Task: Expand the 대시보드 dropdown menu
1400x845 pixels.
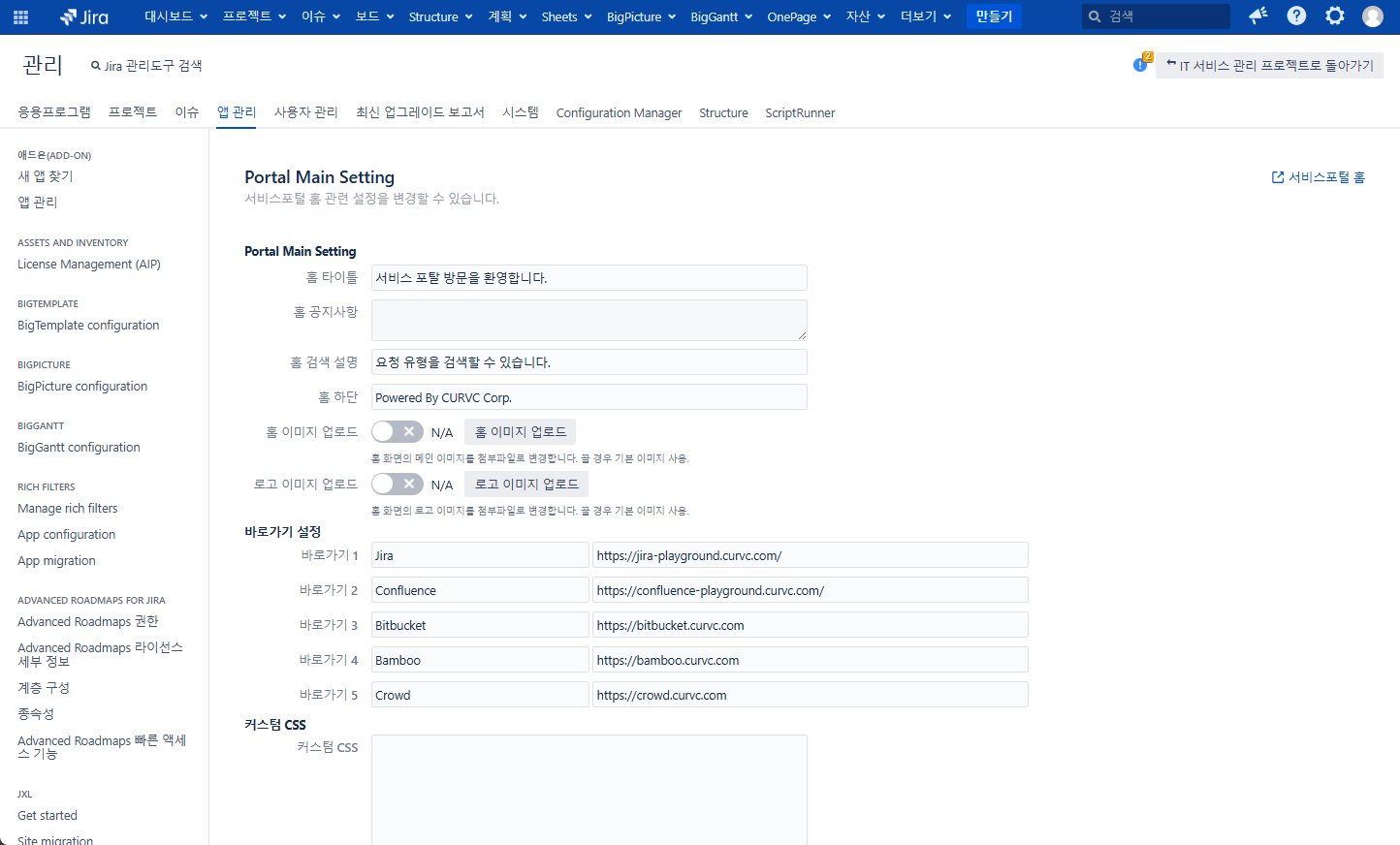Action: click(175, 16)
